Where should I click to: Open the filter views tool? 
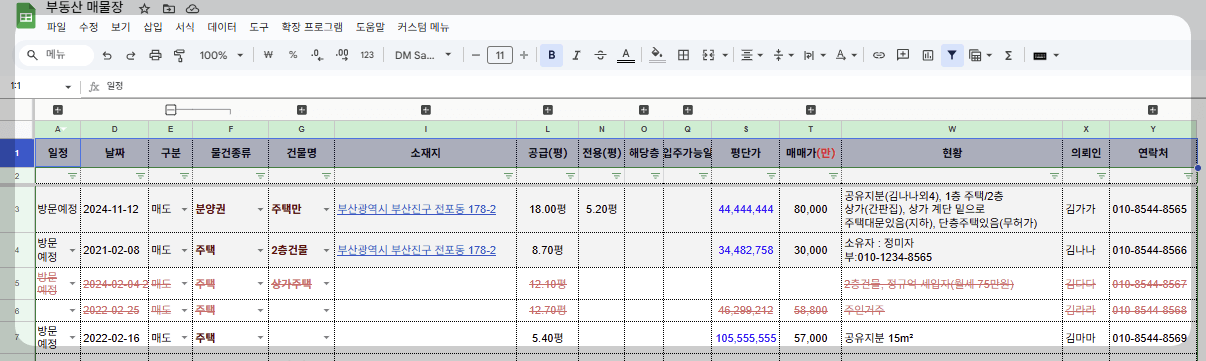(x=975, y=55)
